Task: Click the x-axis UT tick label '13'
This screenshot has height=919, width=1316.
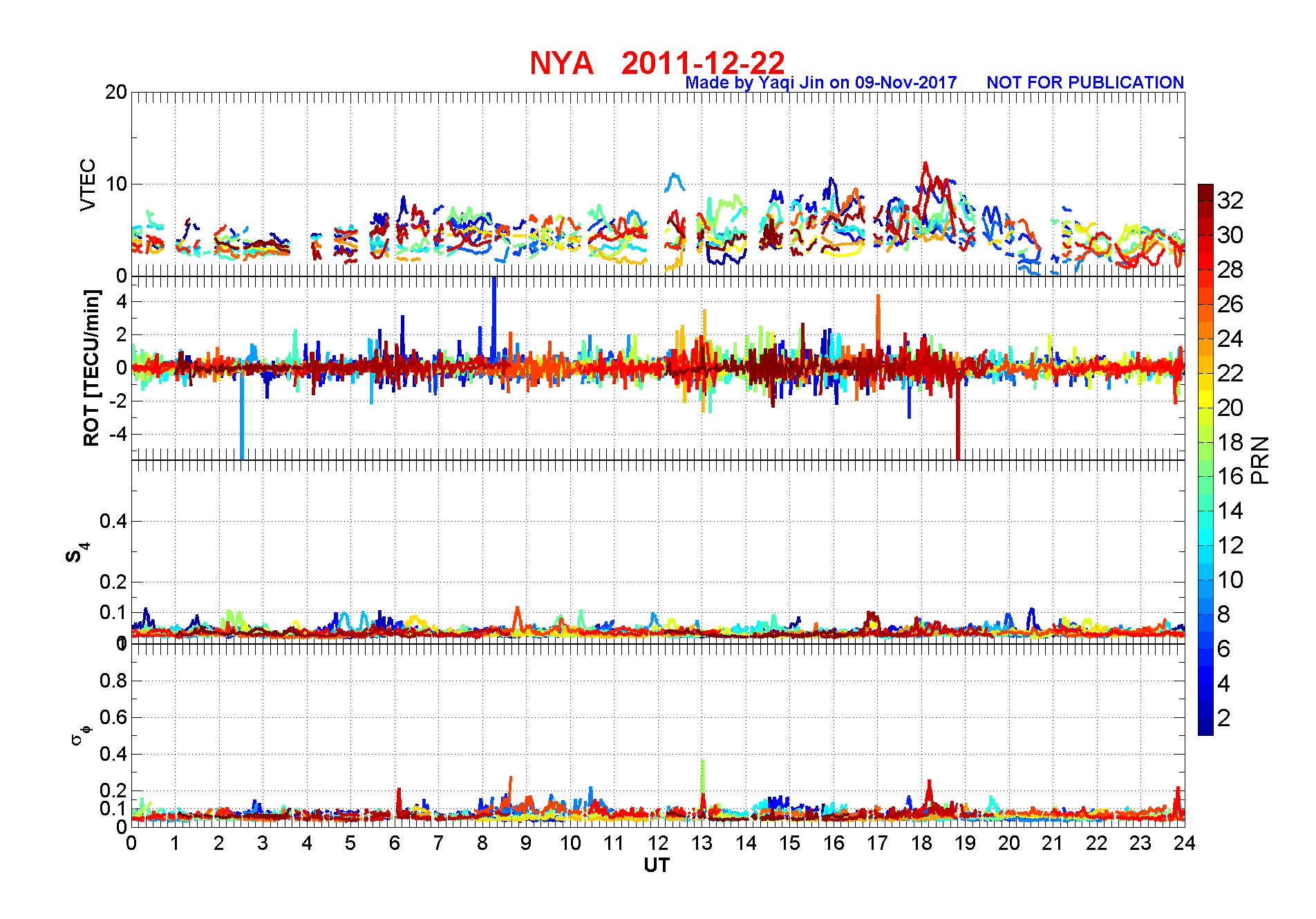Action: point(702,843)
